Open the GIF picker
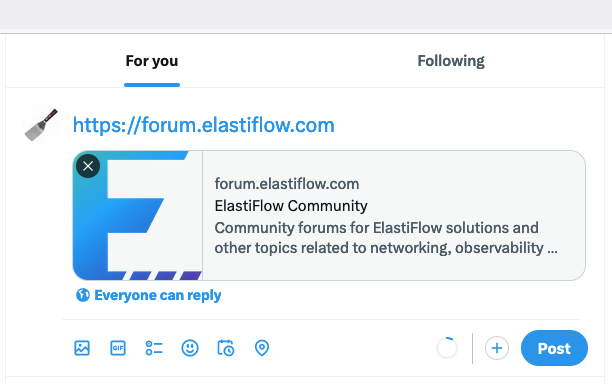Screen dimensions: 612x384 [x=118, y=348]
